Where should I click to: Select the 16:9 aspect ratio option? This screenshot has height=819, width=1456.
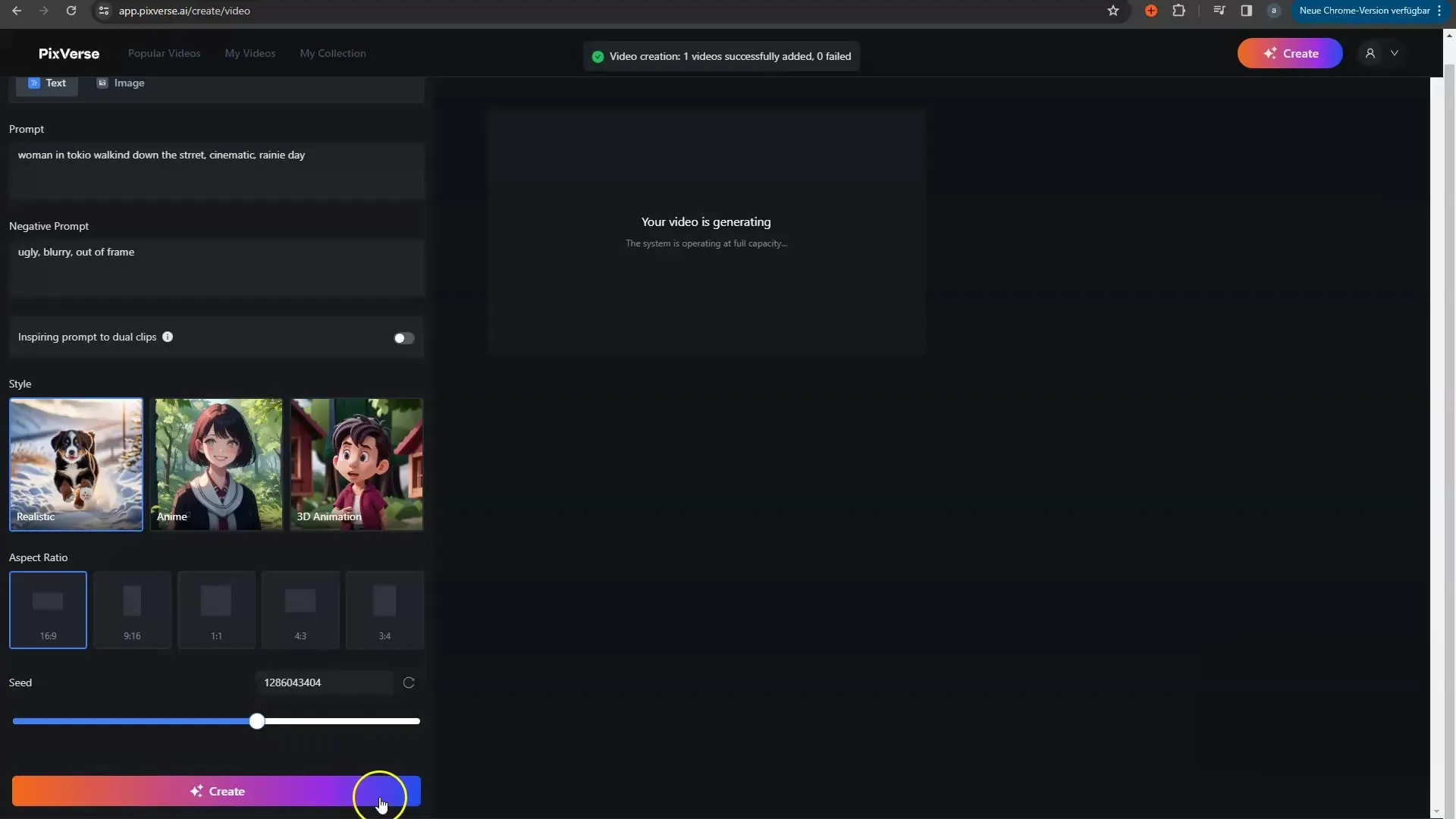[x=47, y=608]
